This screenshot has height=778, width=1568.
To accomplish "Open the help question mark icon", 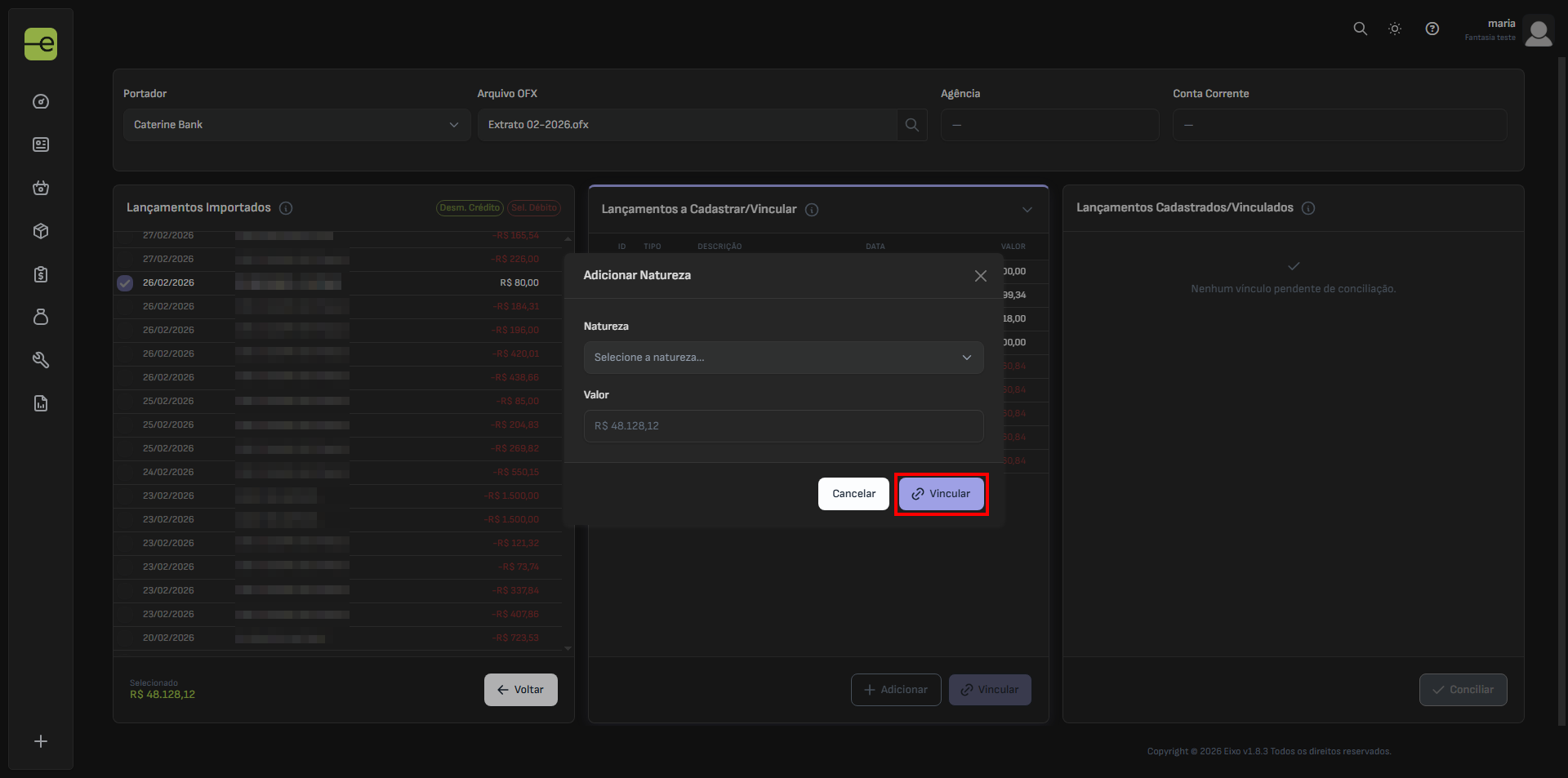I will coord(1432,29).
